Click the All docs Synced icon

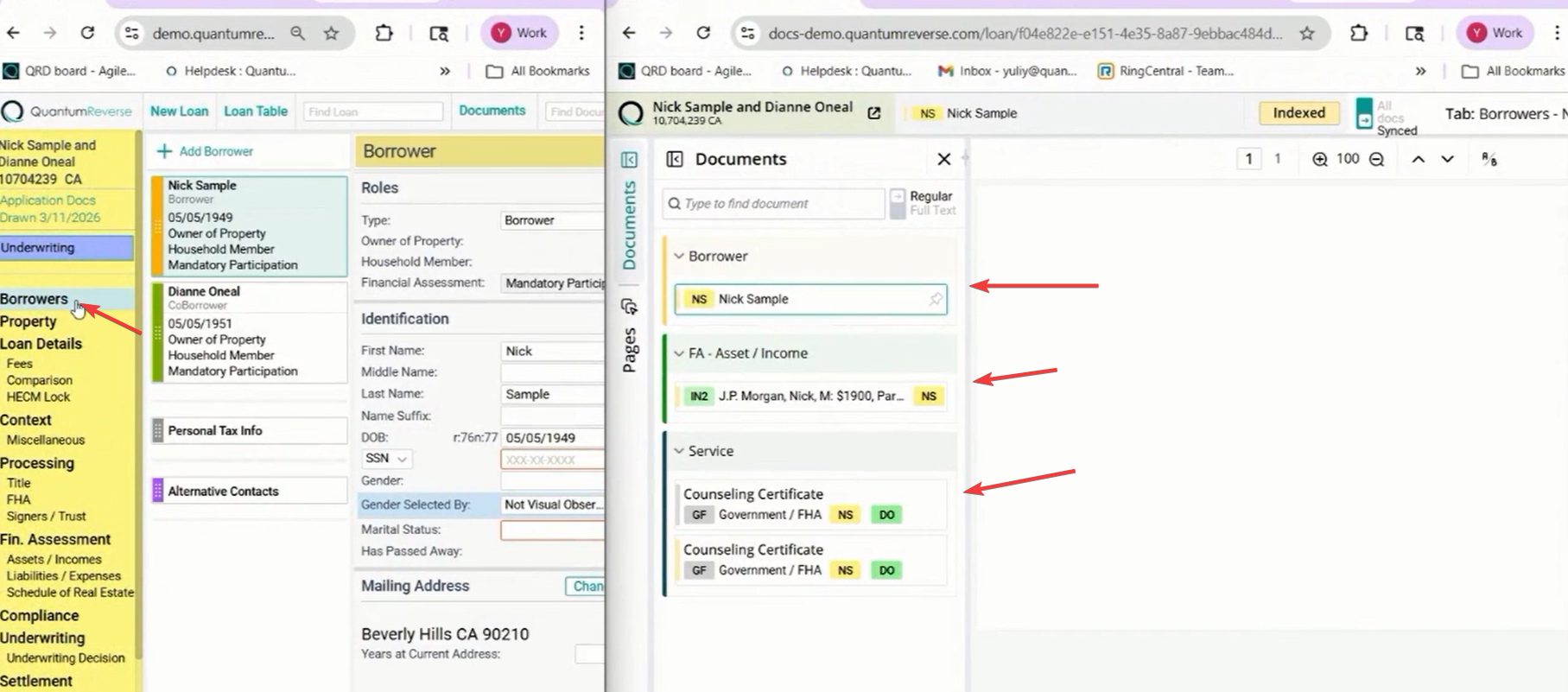coord(1364,113)
